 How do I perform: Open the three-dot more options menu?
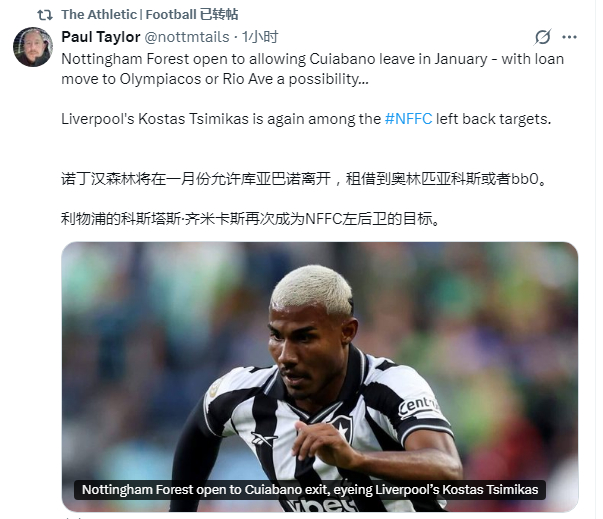point(569,37)
